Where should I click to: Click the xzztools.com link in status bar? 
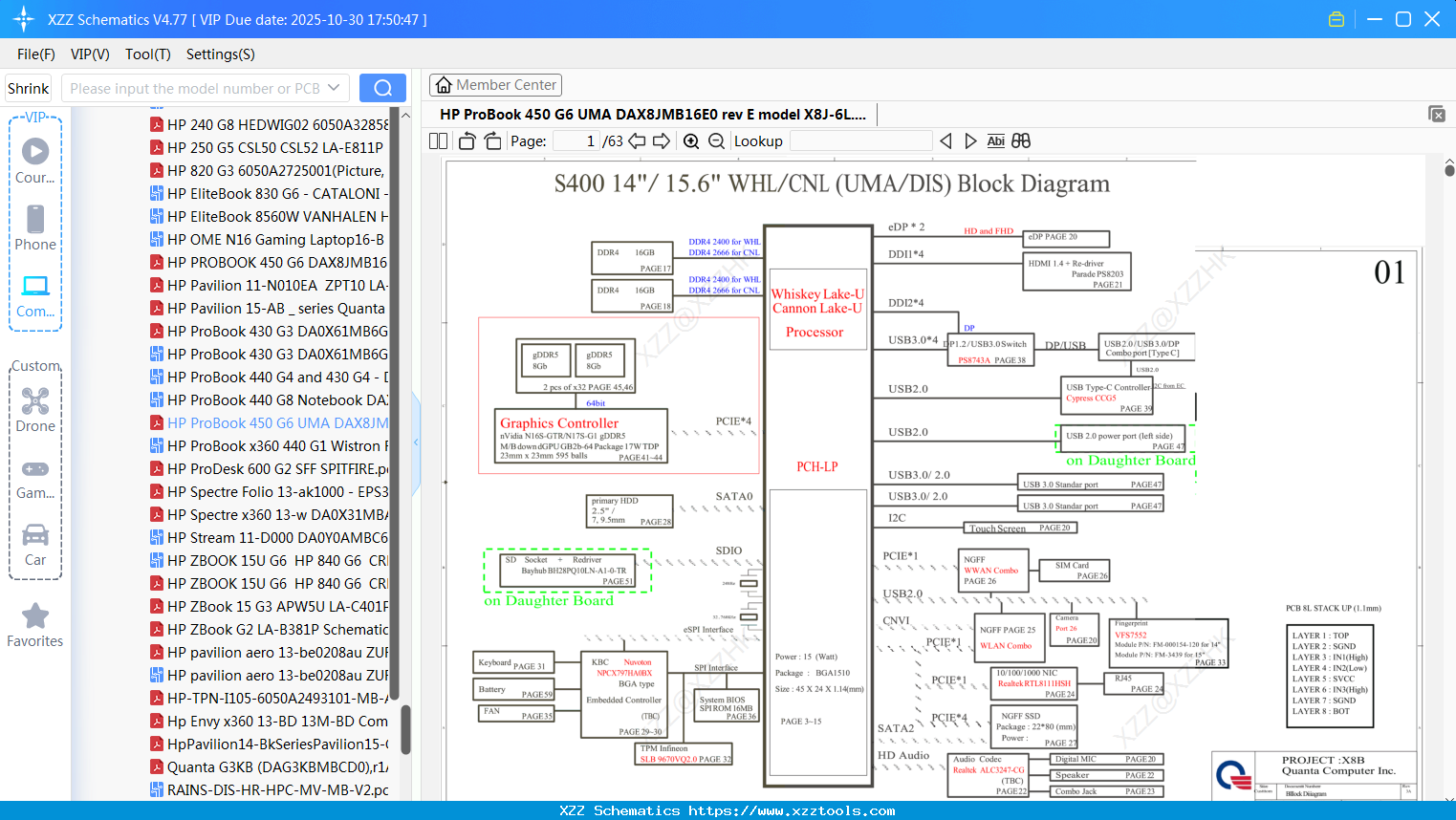792,810
